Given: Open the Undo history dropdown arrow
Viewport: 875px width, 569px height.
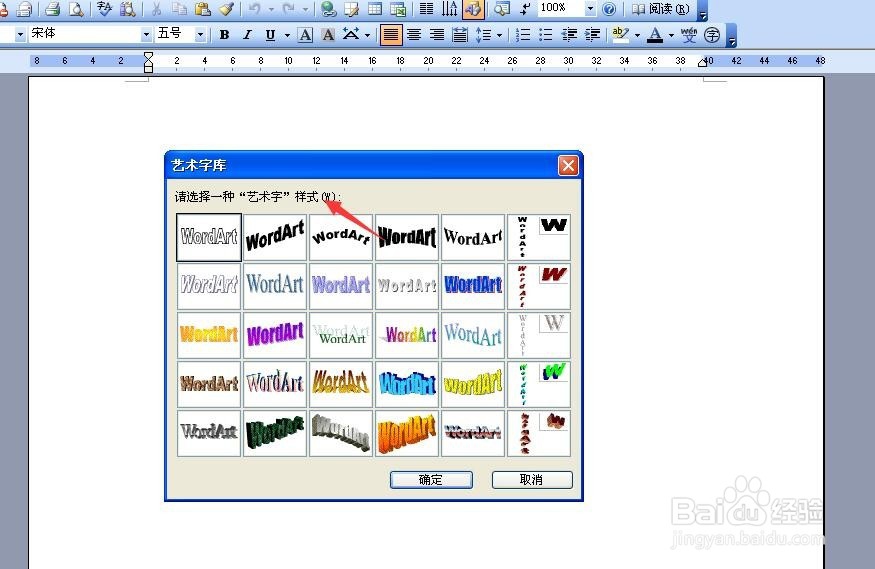Looking at the screenshot, I should [x=271, y=8].
